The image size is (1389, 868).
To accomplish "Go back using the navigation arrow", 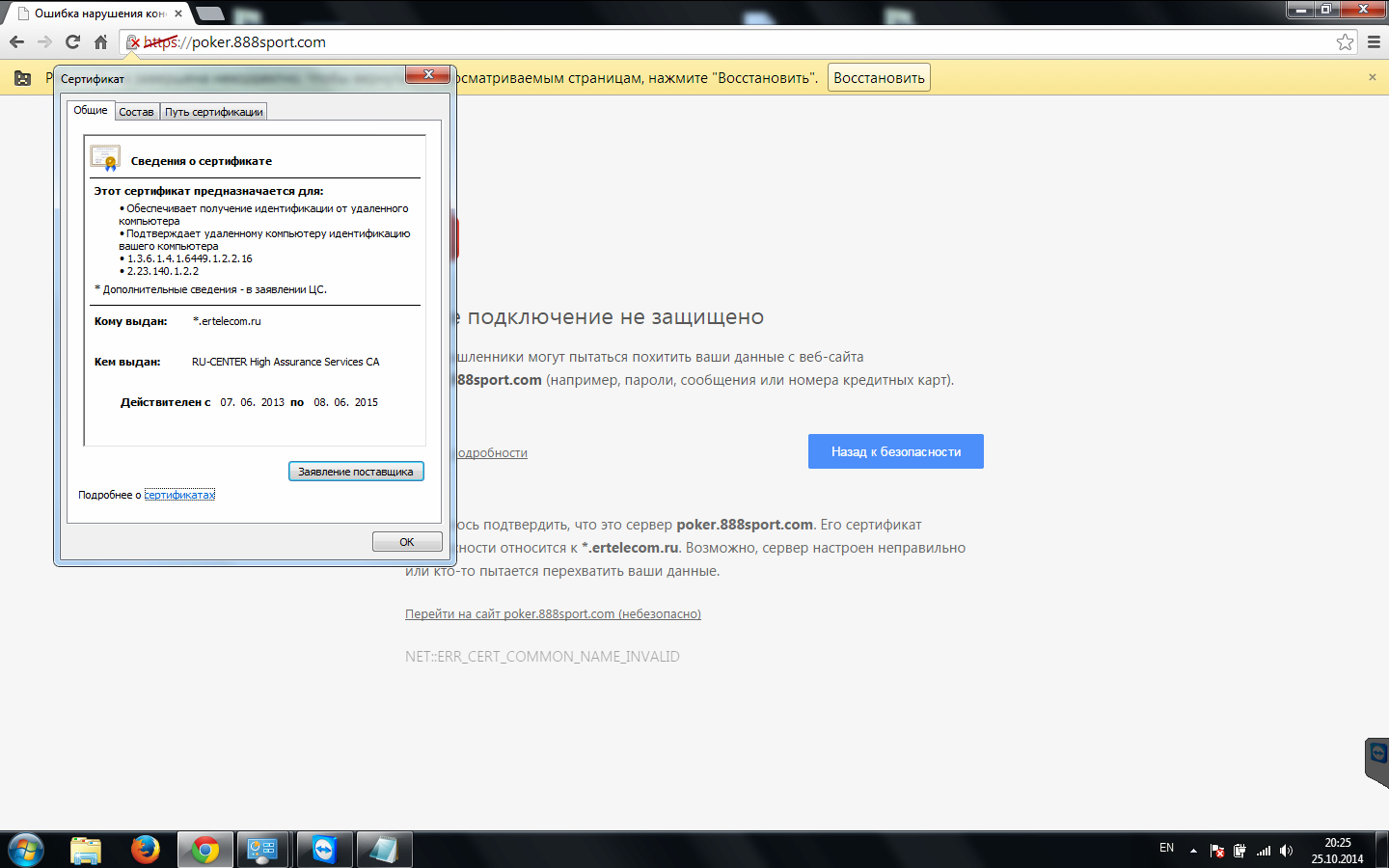I will [x=15, y=41].
